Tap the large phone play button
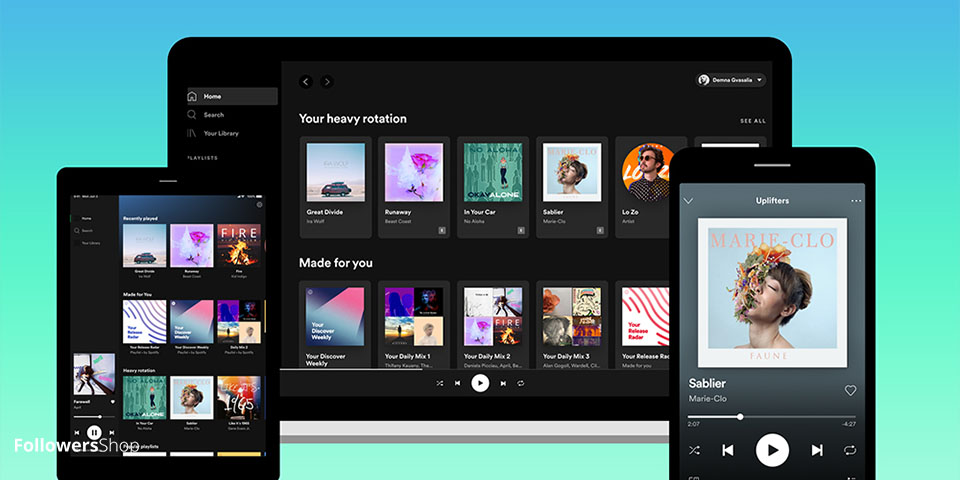 [772, 451]
